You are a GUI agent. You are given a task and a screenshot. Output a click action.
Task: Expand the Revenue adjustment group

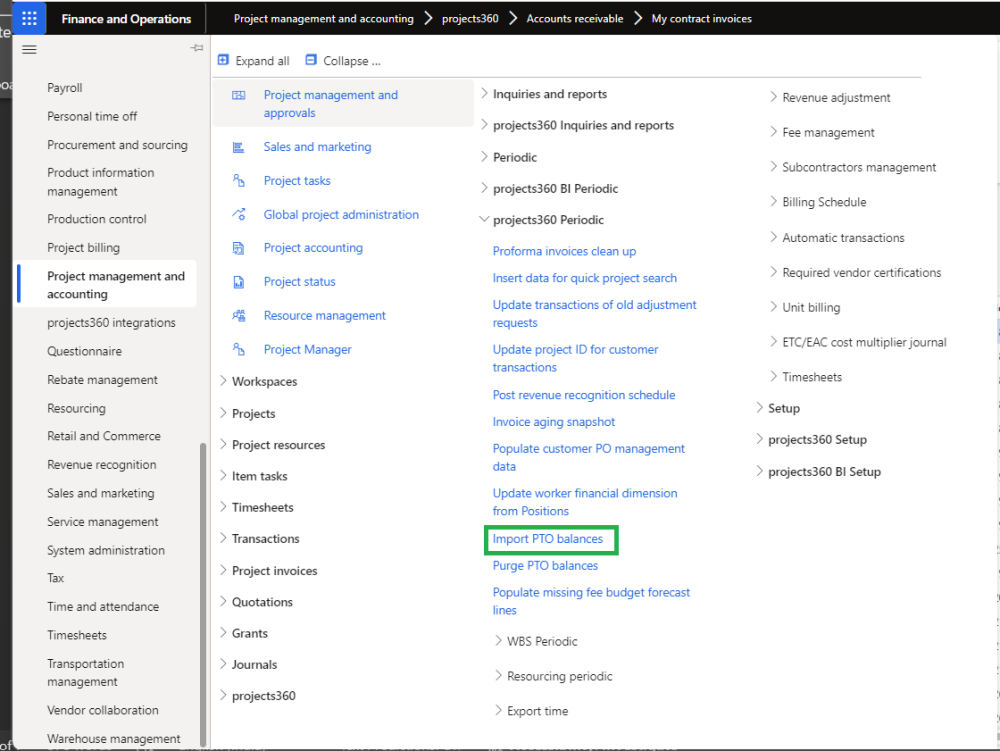[774, 96]
